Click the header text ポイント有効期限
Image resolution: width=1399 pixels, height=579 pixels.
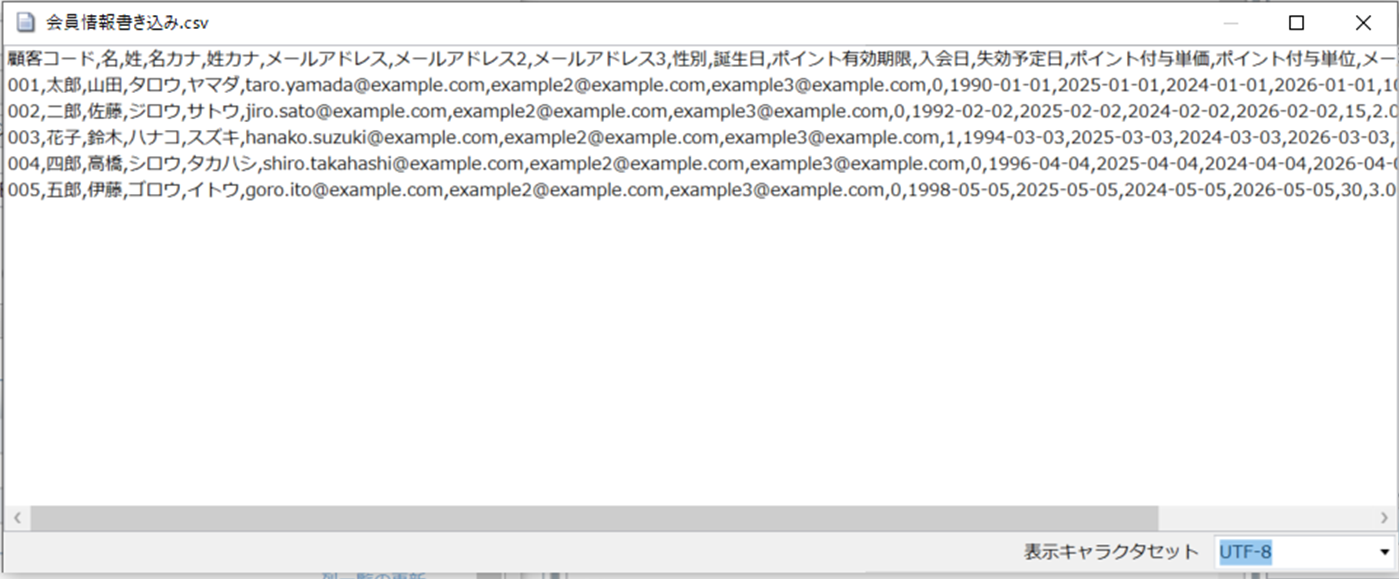(841, 58)
